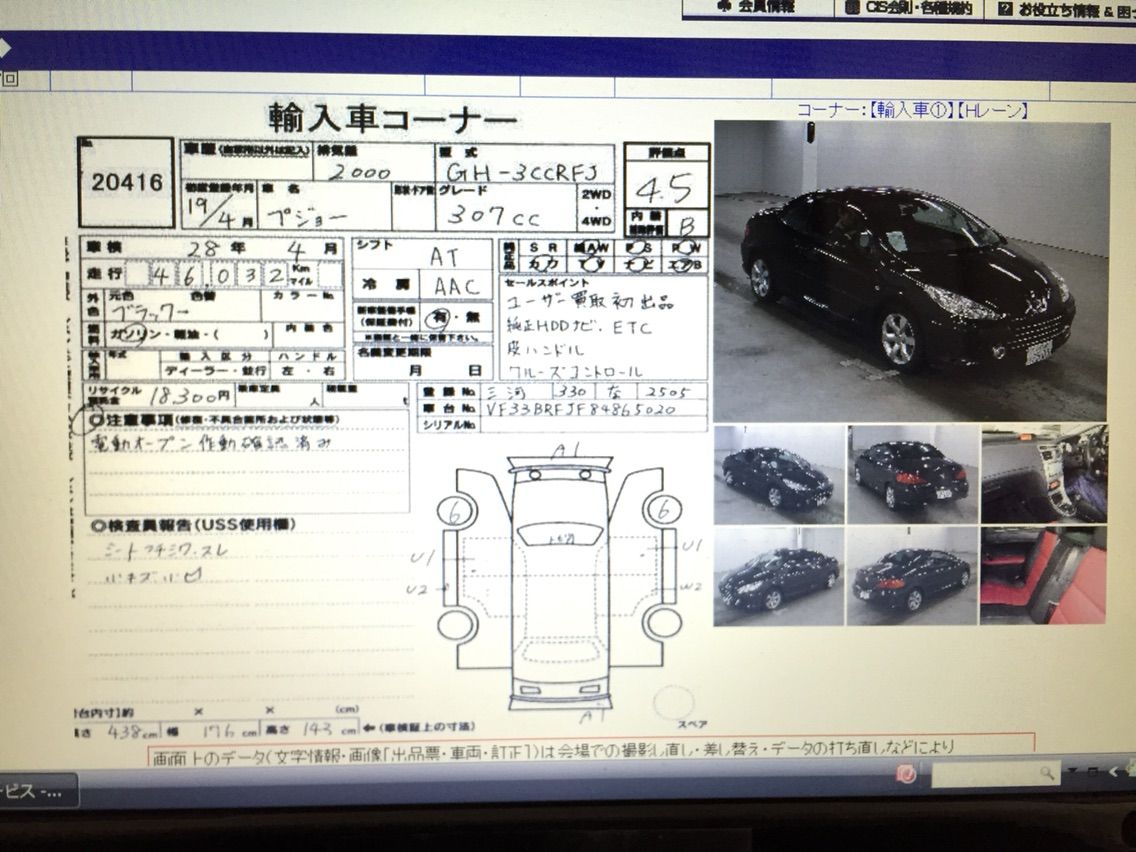Open the rear view thumbnail showing taillights, top row
The image size is (1136, 852).
tap(913, 474)
